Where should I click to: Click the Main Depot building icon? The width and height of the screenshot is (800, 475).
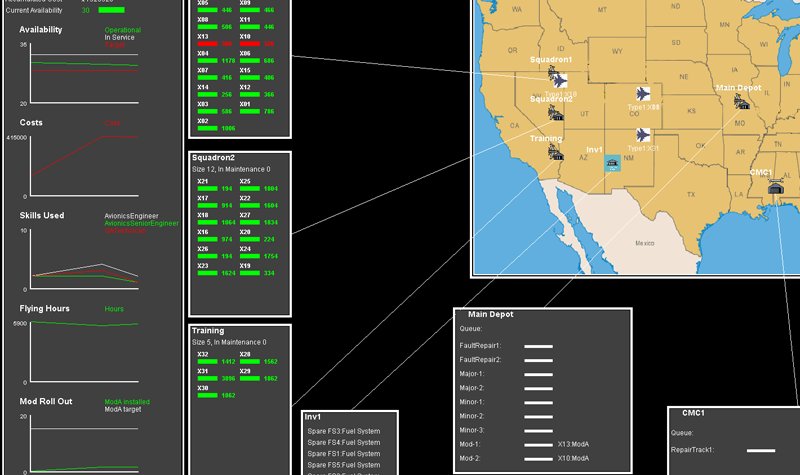[x=741, y=104]
